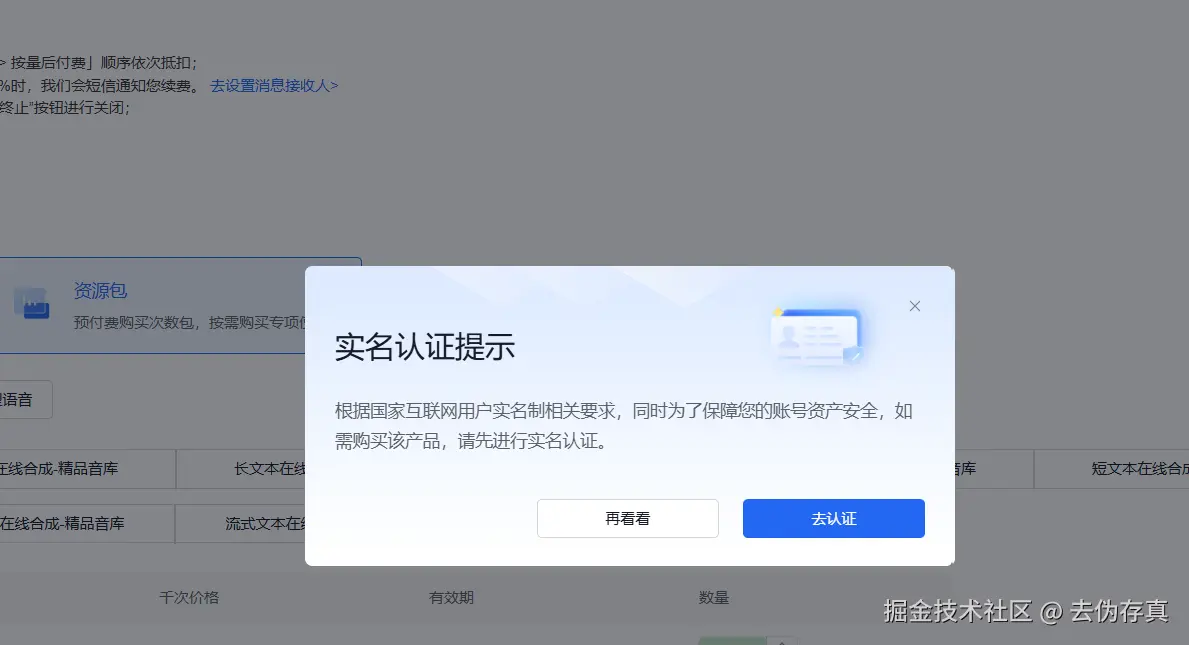Open the 去设置消息接收人 link

tap(274, 86)
